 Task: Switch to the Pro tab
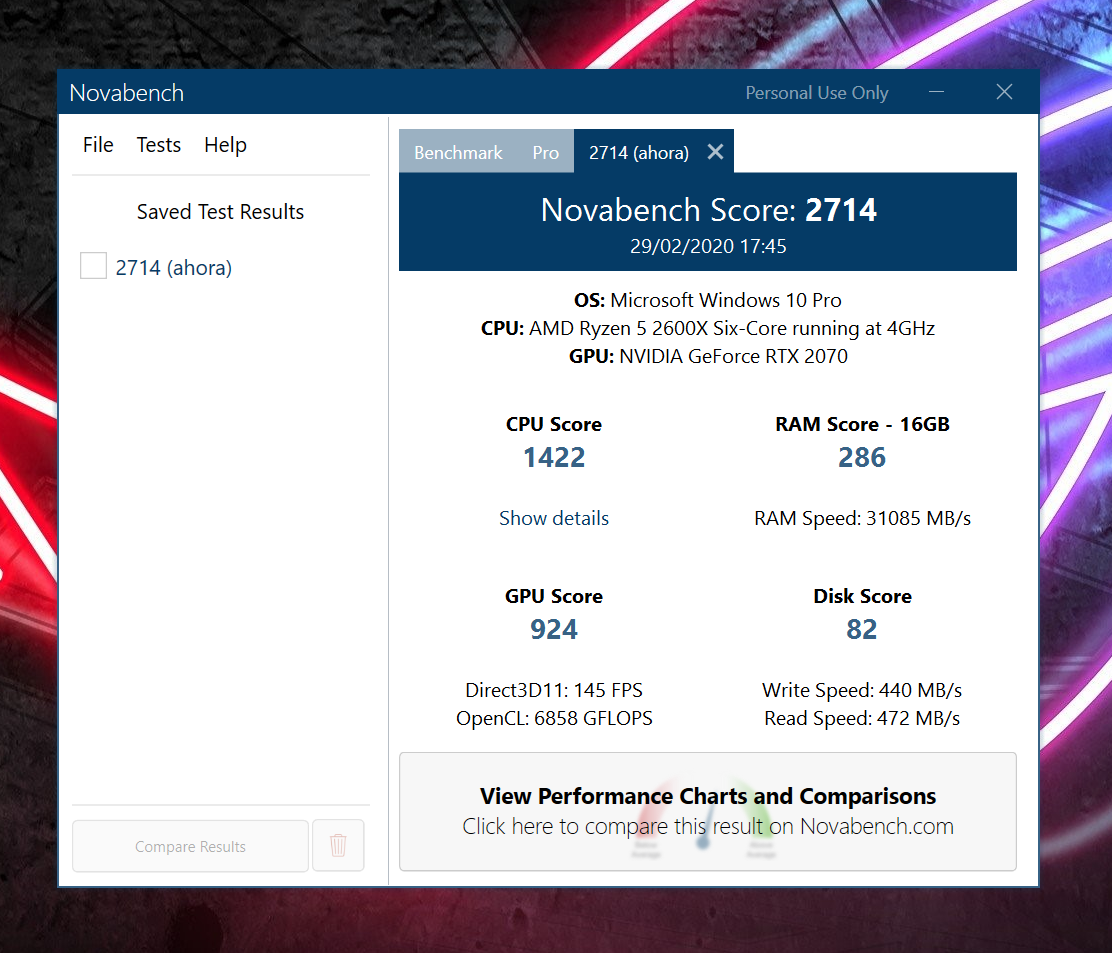point(545,152)
